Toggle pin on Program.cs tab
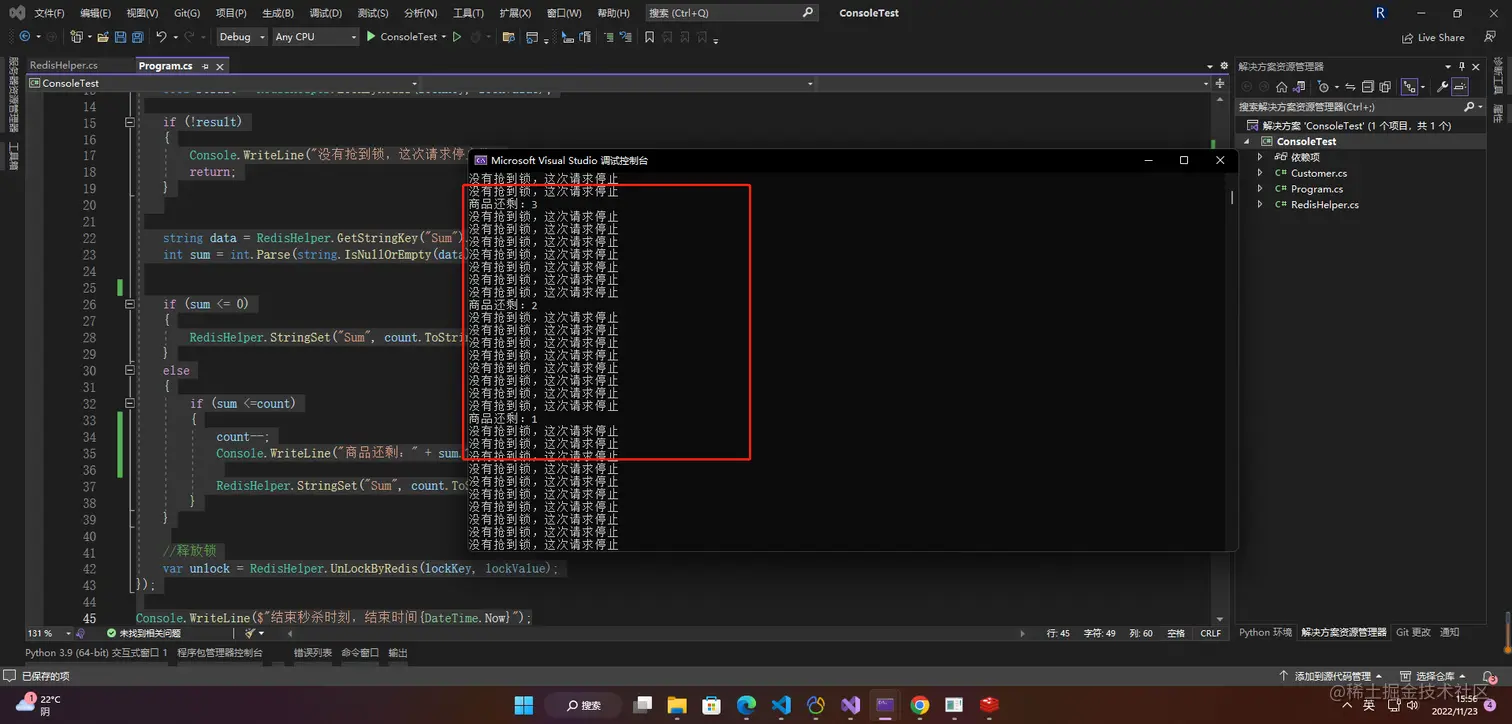Viewport: 1512px width, 724px height. tap(206, 66)
